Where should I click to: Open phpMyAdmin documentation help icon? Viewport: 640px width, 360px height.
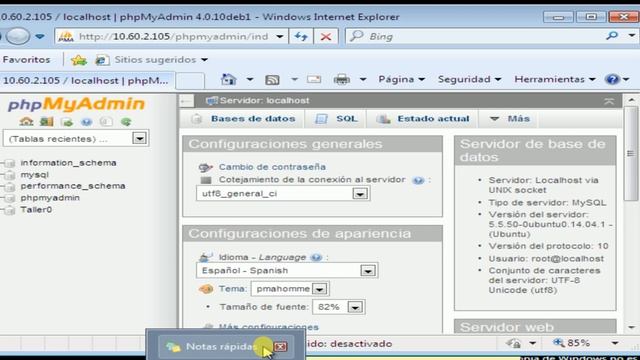point(86,122)
